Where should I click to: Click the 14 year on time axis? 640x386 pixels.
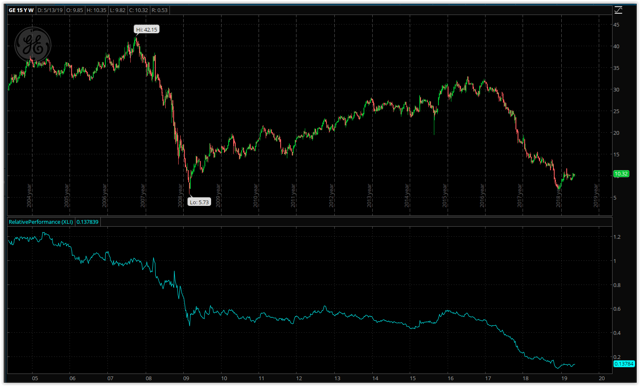point(375,378)
